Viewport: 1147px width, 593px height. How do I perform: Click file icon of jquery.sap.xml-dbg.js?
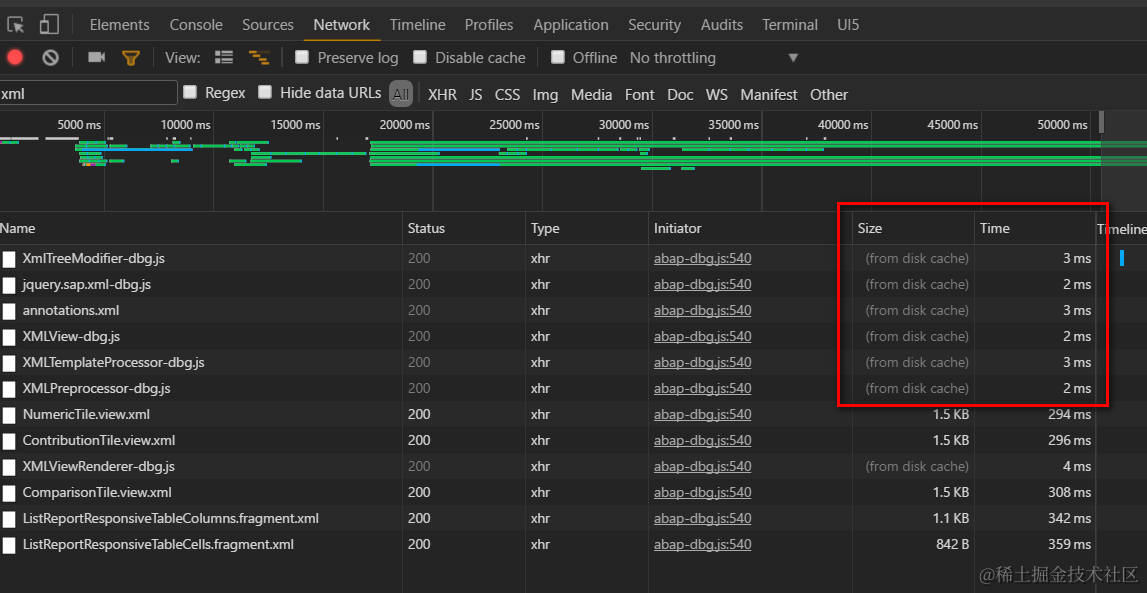(9, 285)
